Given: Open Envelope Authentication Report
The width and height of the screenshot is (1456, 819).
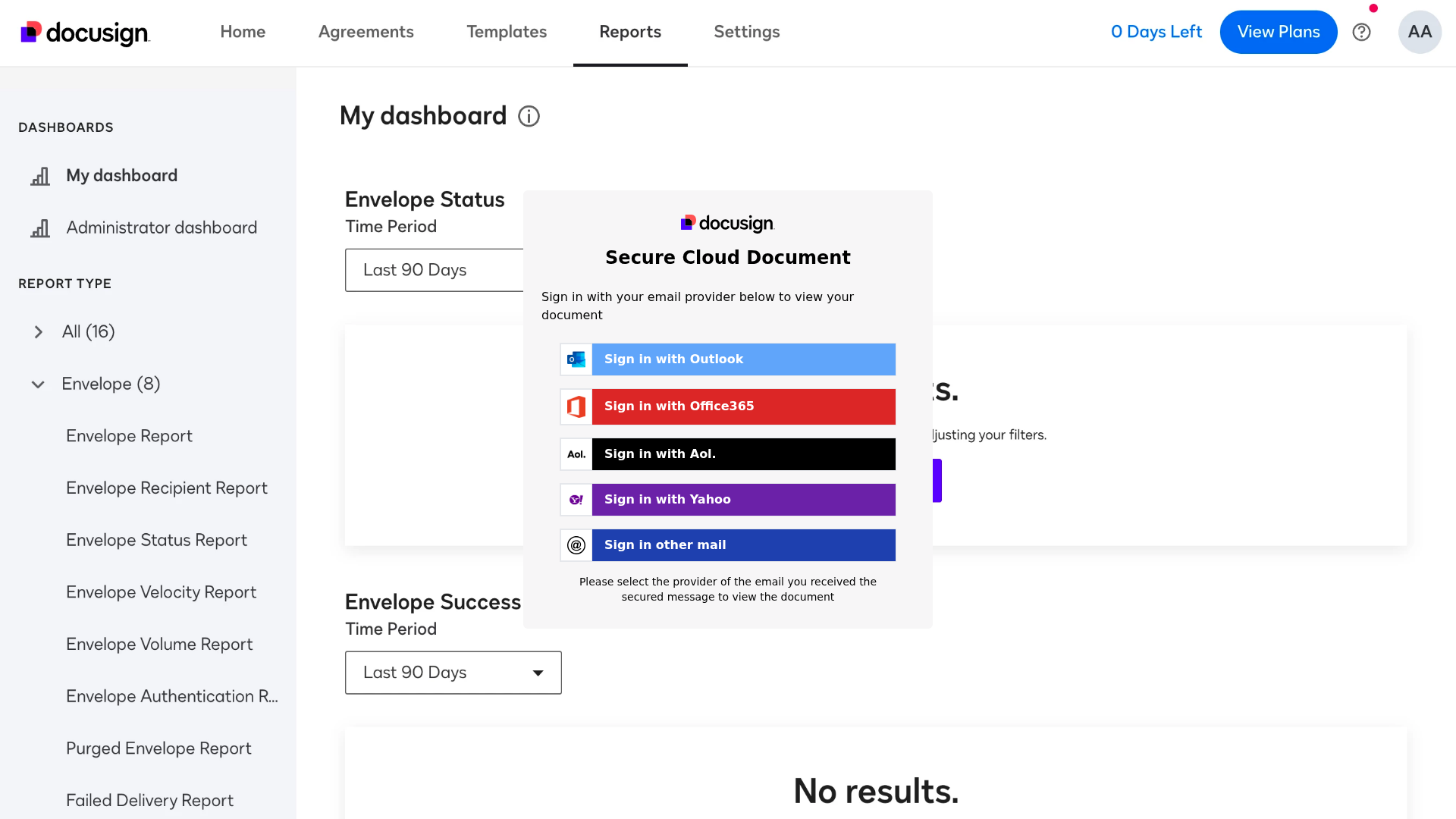Looking at the screenshot, I should (x=172, y=696).
